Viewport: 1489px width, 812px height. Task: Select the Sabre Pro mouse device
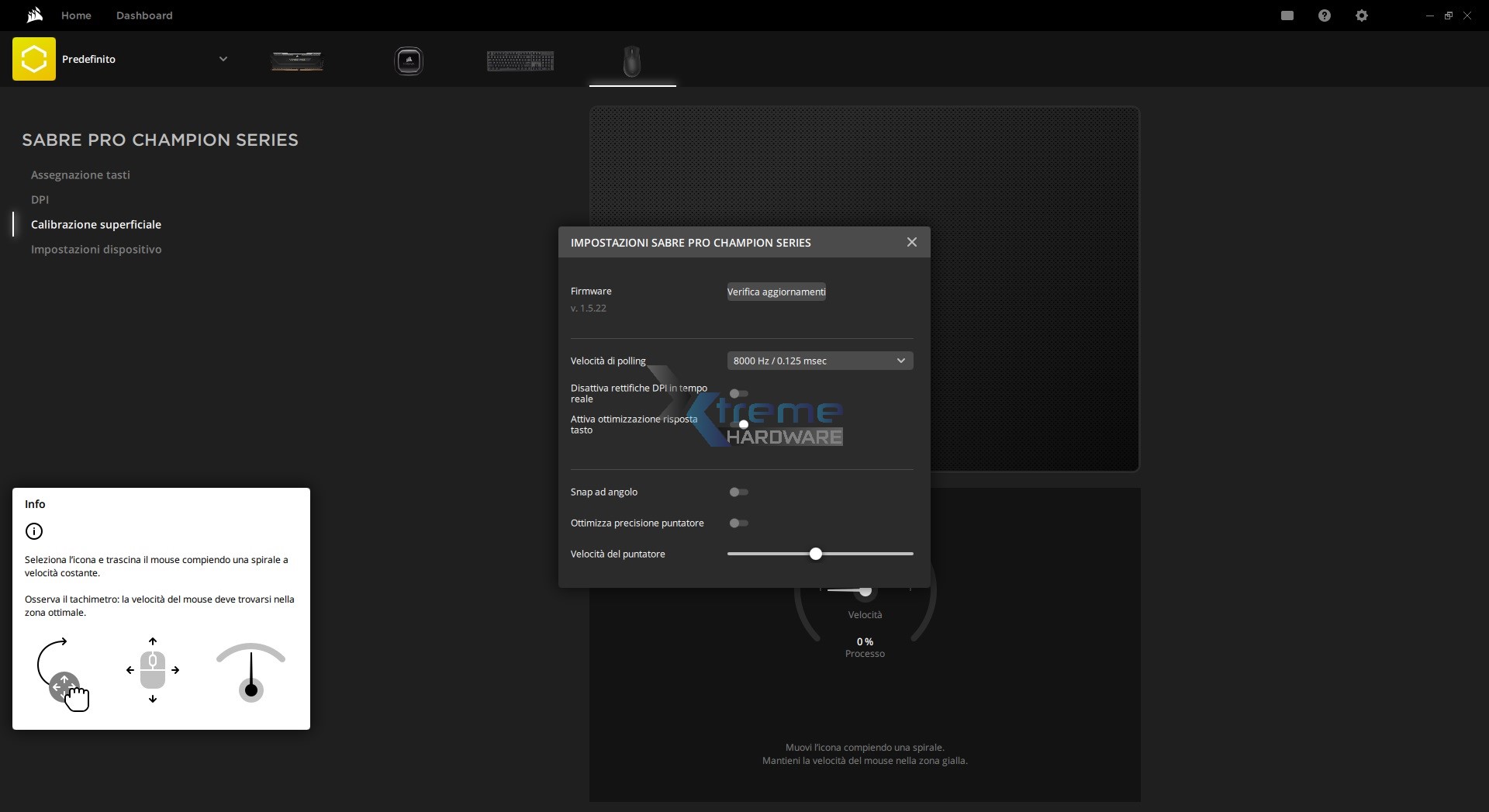[632, 60]
